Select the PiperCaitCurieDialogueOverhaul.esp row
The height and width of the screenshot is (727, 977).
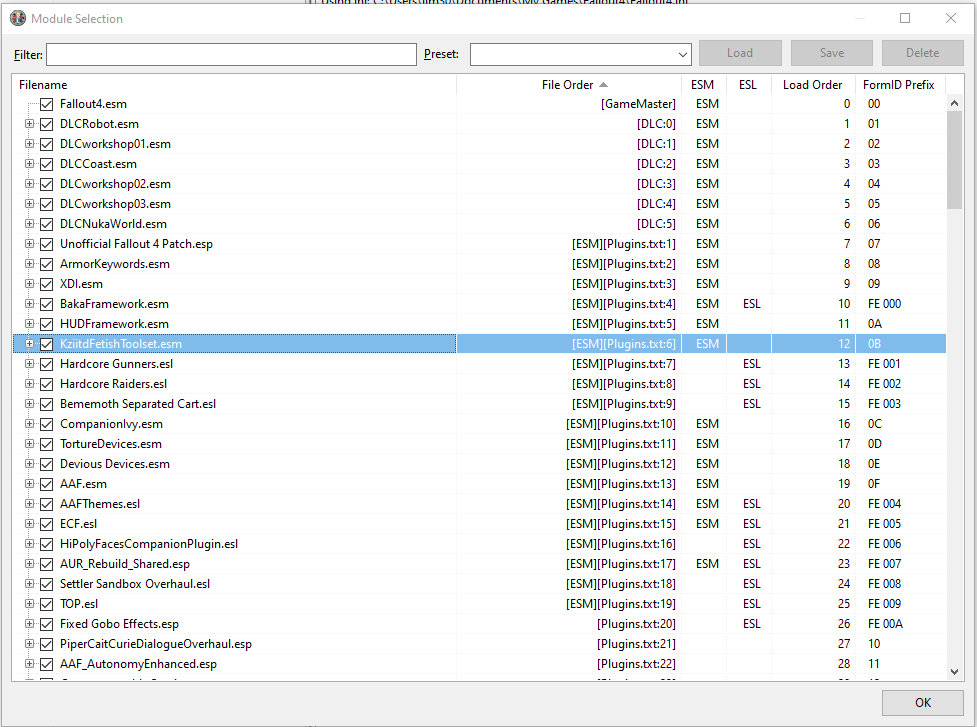(480, 644)
